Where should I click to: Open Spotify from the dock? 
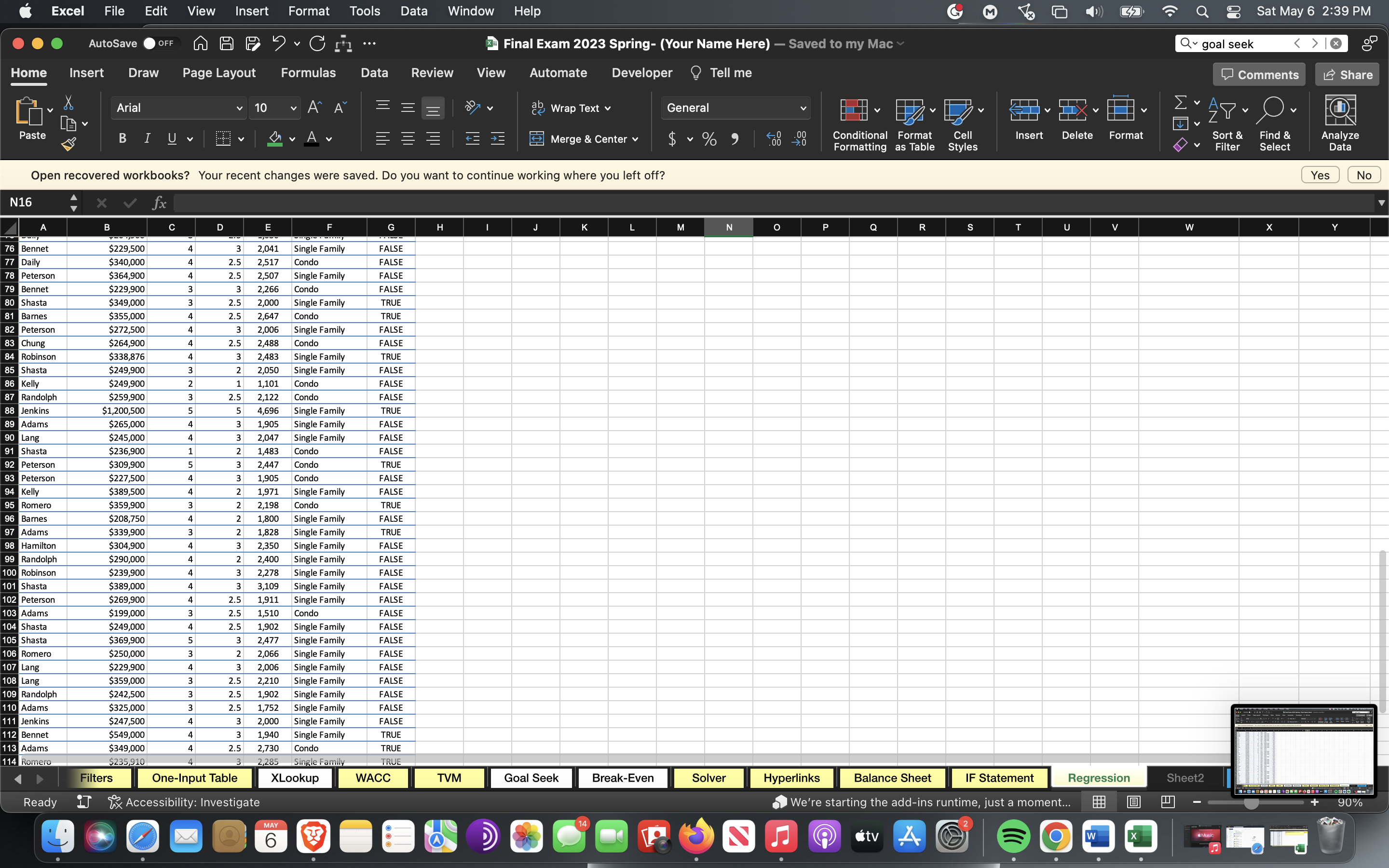tap(1013, 837)
